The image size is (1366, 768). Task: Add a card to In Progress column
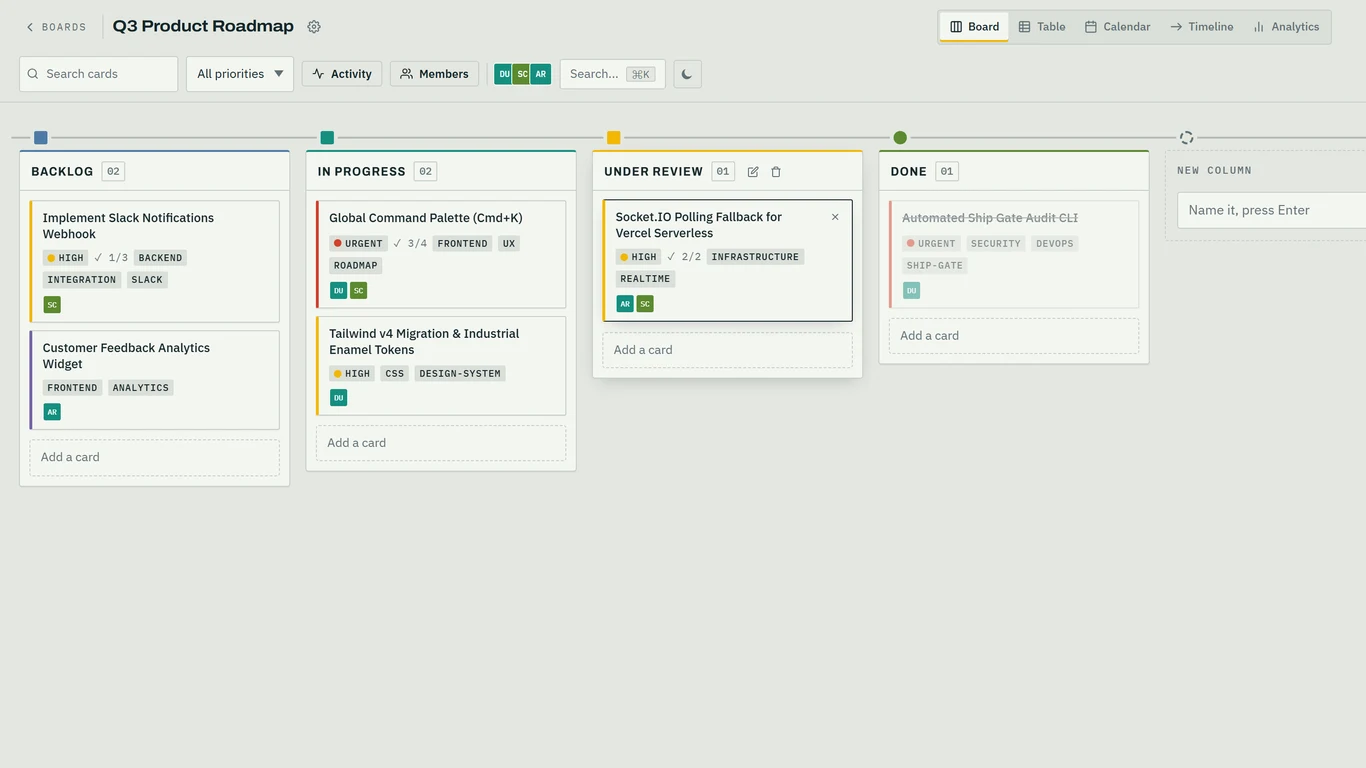[441, 443]
